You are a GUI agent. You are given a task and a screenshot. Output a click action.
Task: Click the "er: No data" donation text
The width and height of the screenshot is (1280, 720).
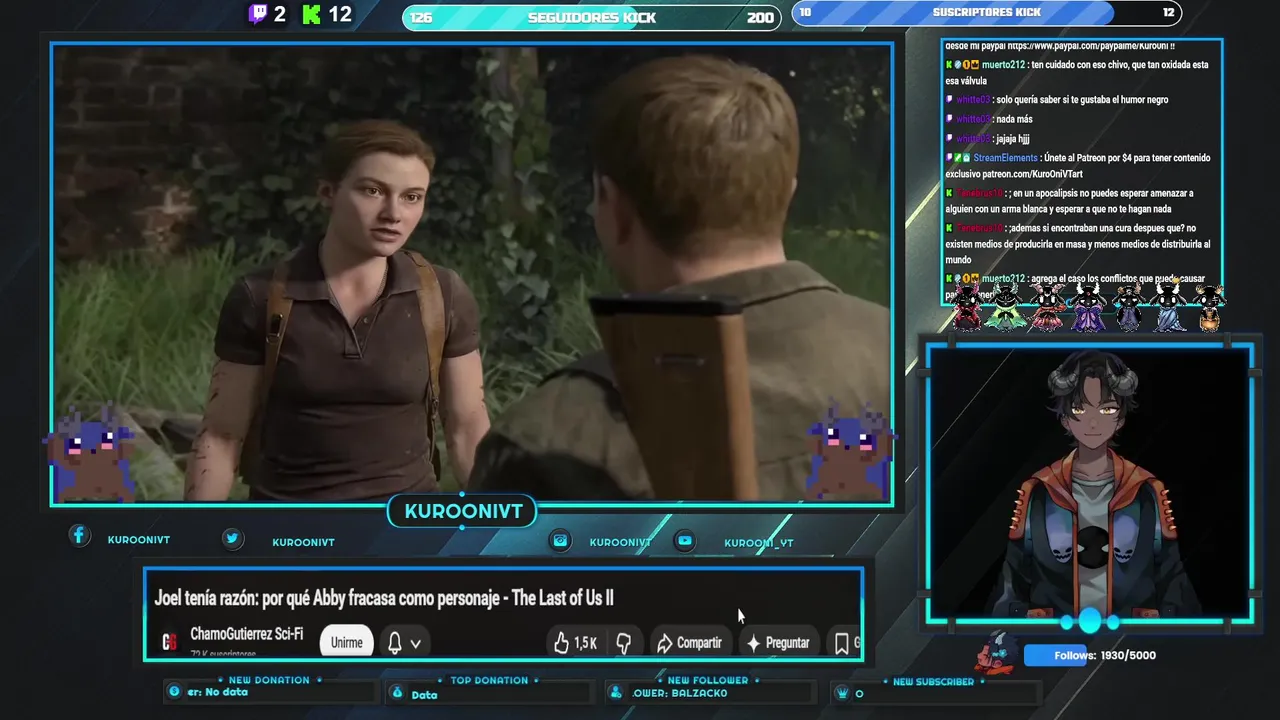pyautogui.click(x=217, y=692)
